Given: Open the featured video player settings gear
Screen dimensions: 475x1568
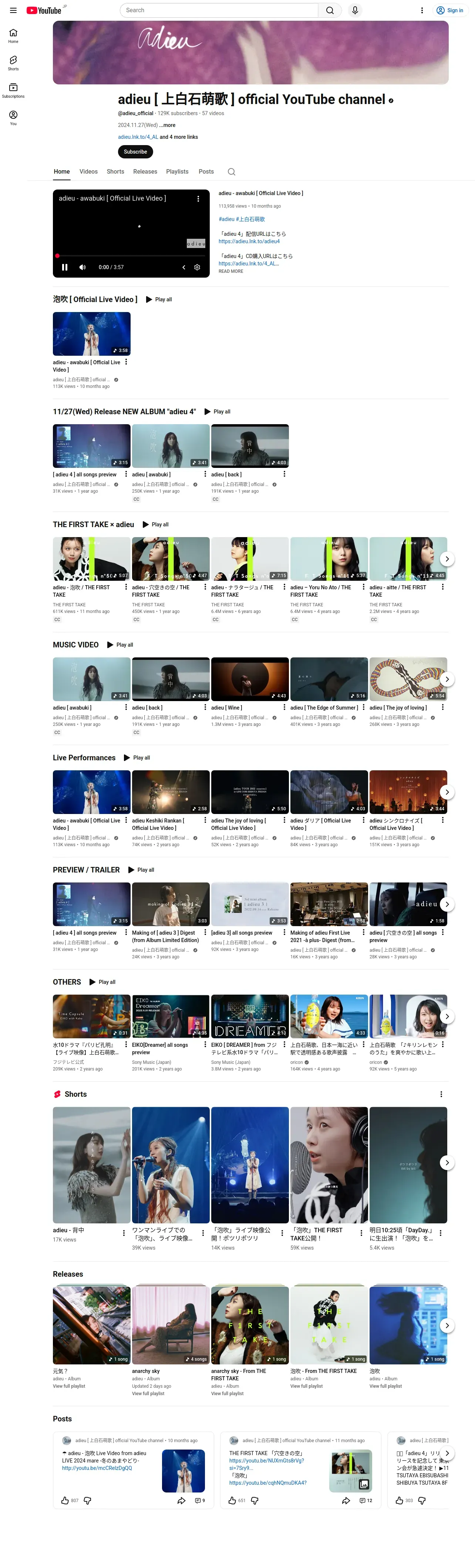Looking at the screenshot, I should click(x=197, y=267).
